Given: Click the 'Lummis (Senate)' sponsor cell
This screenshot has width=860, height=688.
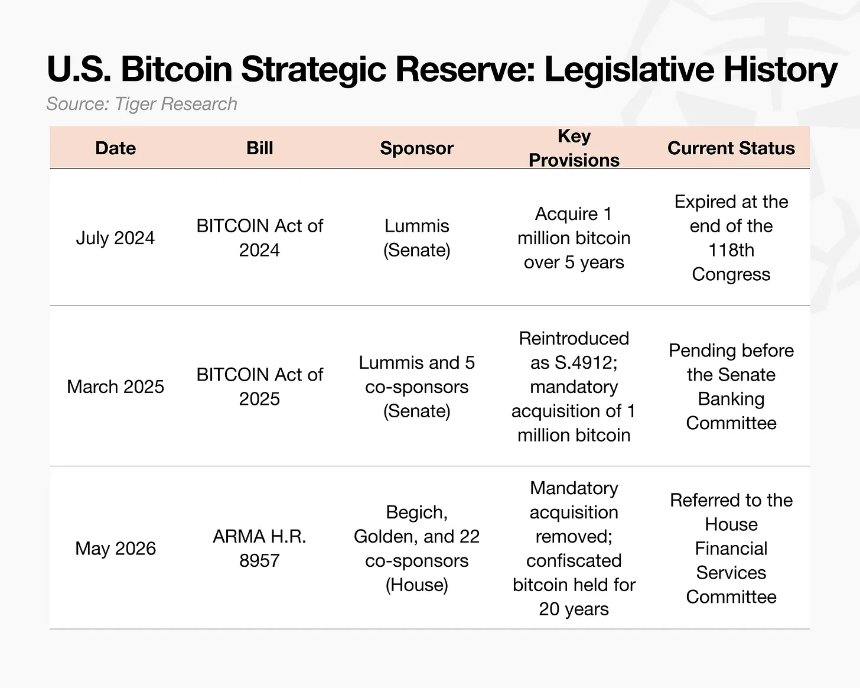Looking at the screenshot, I should coord(417,238).
